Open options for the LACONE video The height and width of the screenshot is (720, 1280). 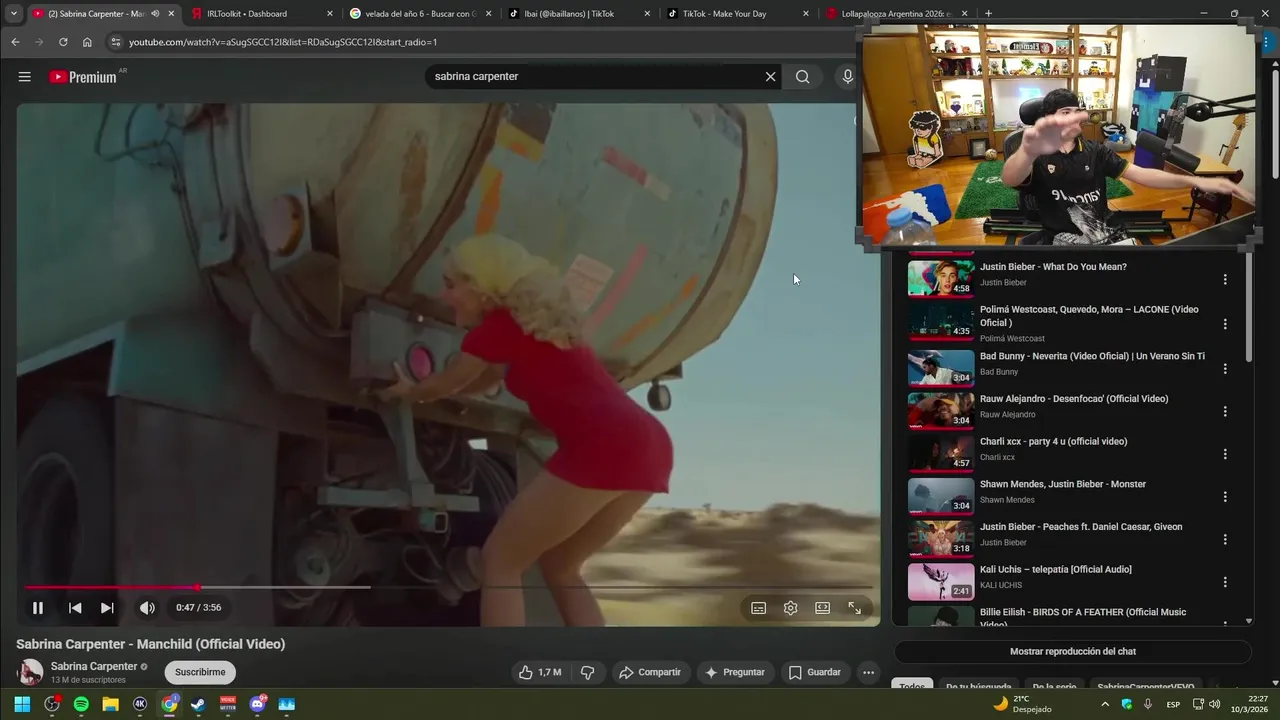1225,324
